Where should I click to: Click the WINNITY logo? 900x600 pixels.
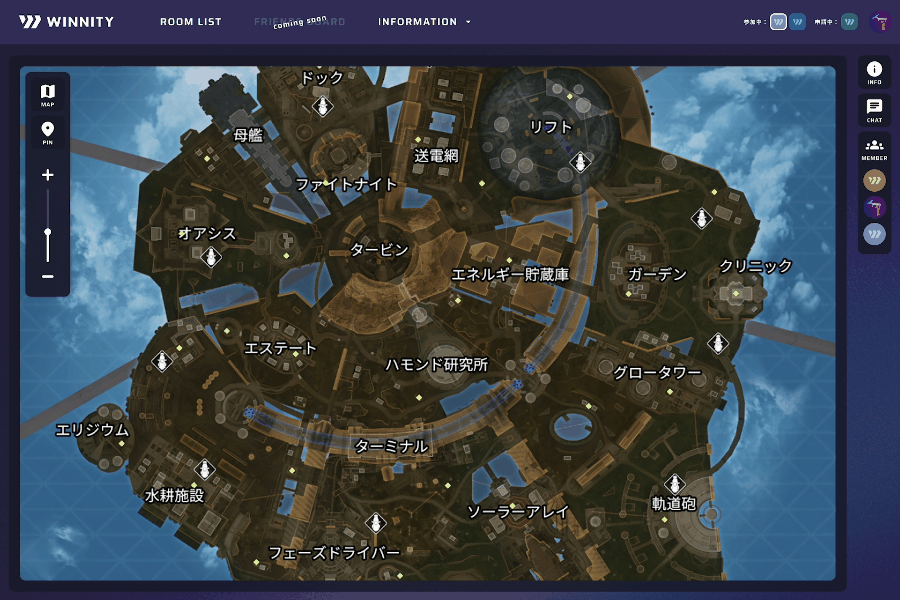pos(66,22)
